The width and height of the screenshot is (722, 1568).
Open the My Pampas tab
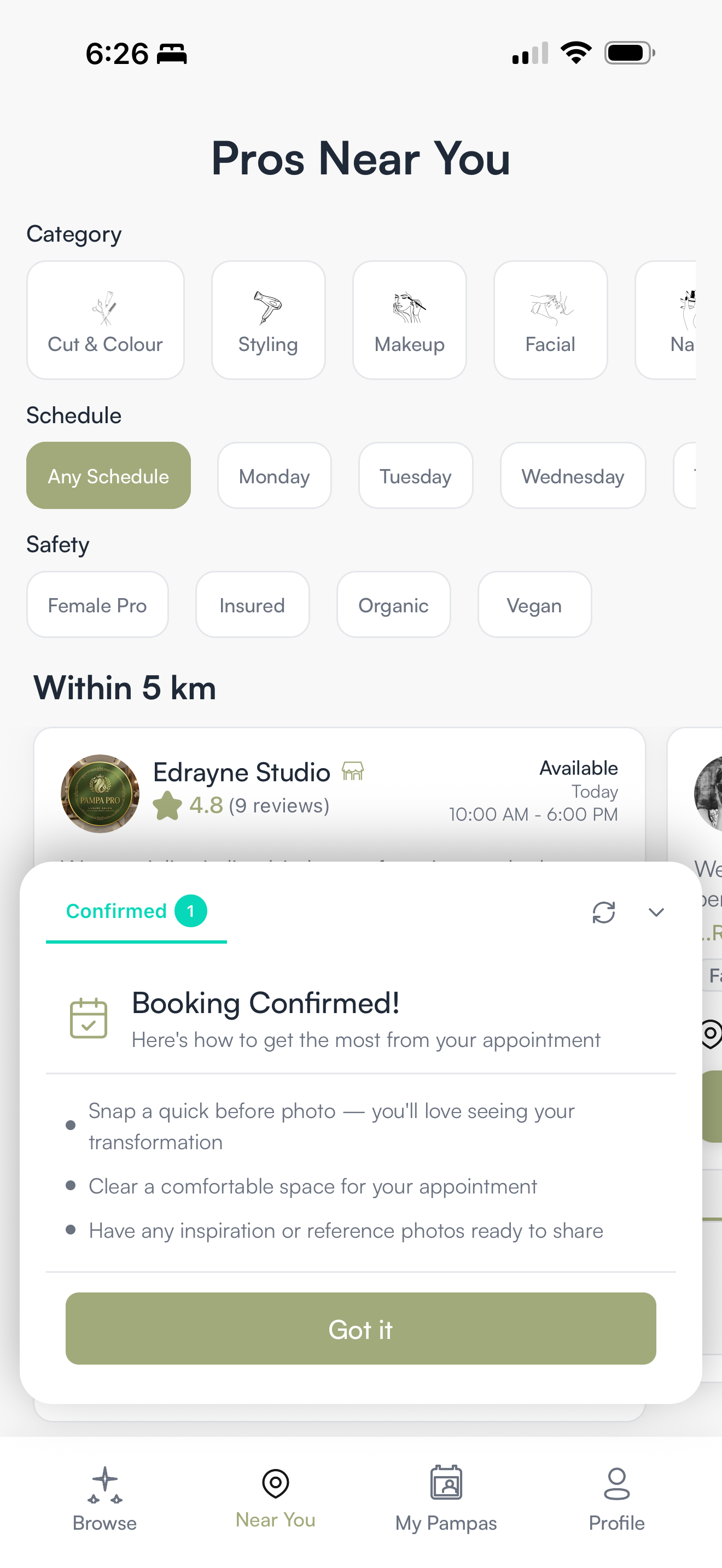pyautogui.click(x=446, y=1499)
